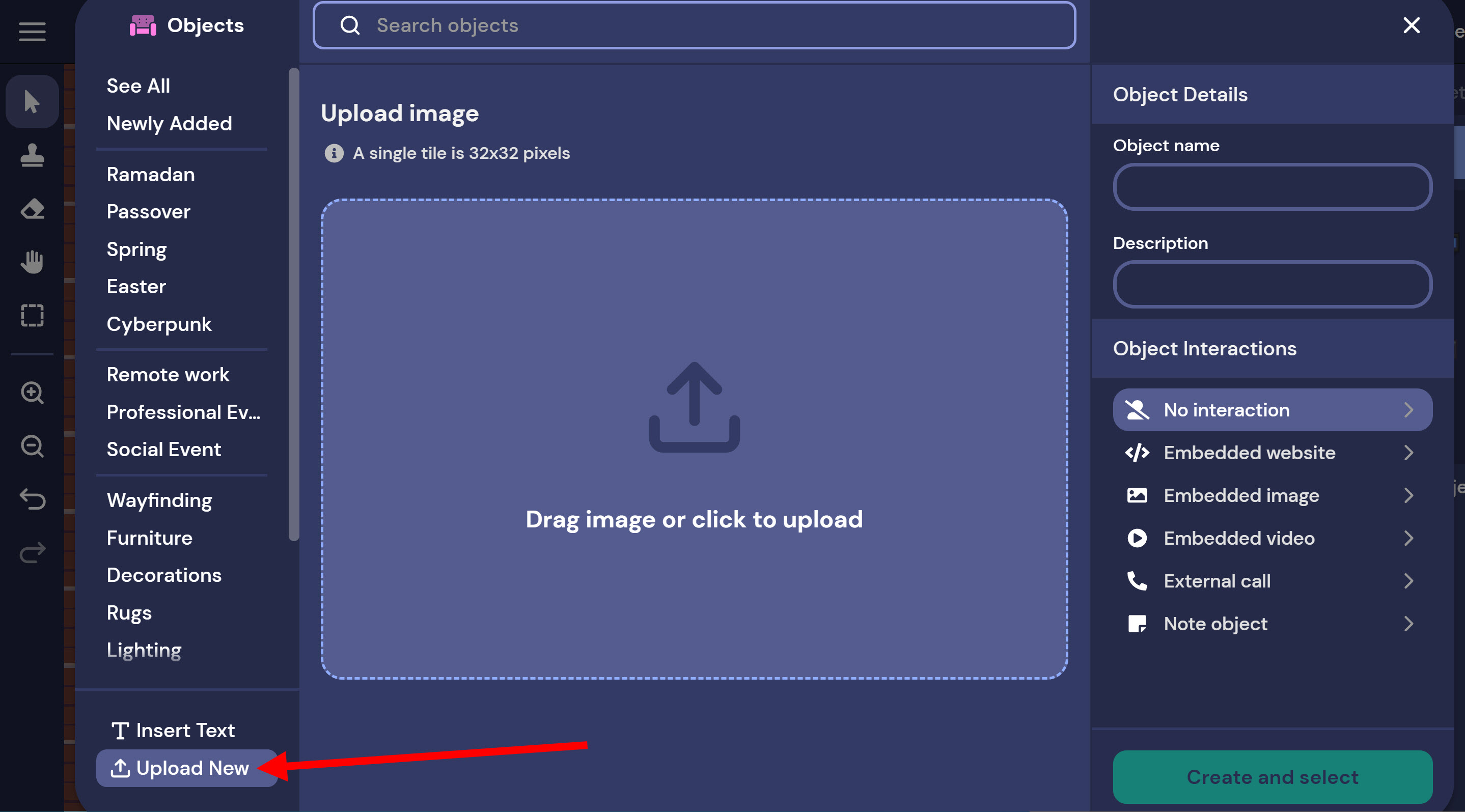Choose the Hand pan tool
1465x812 pixels.
tap(32, 262)
